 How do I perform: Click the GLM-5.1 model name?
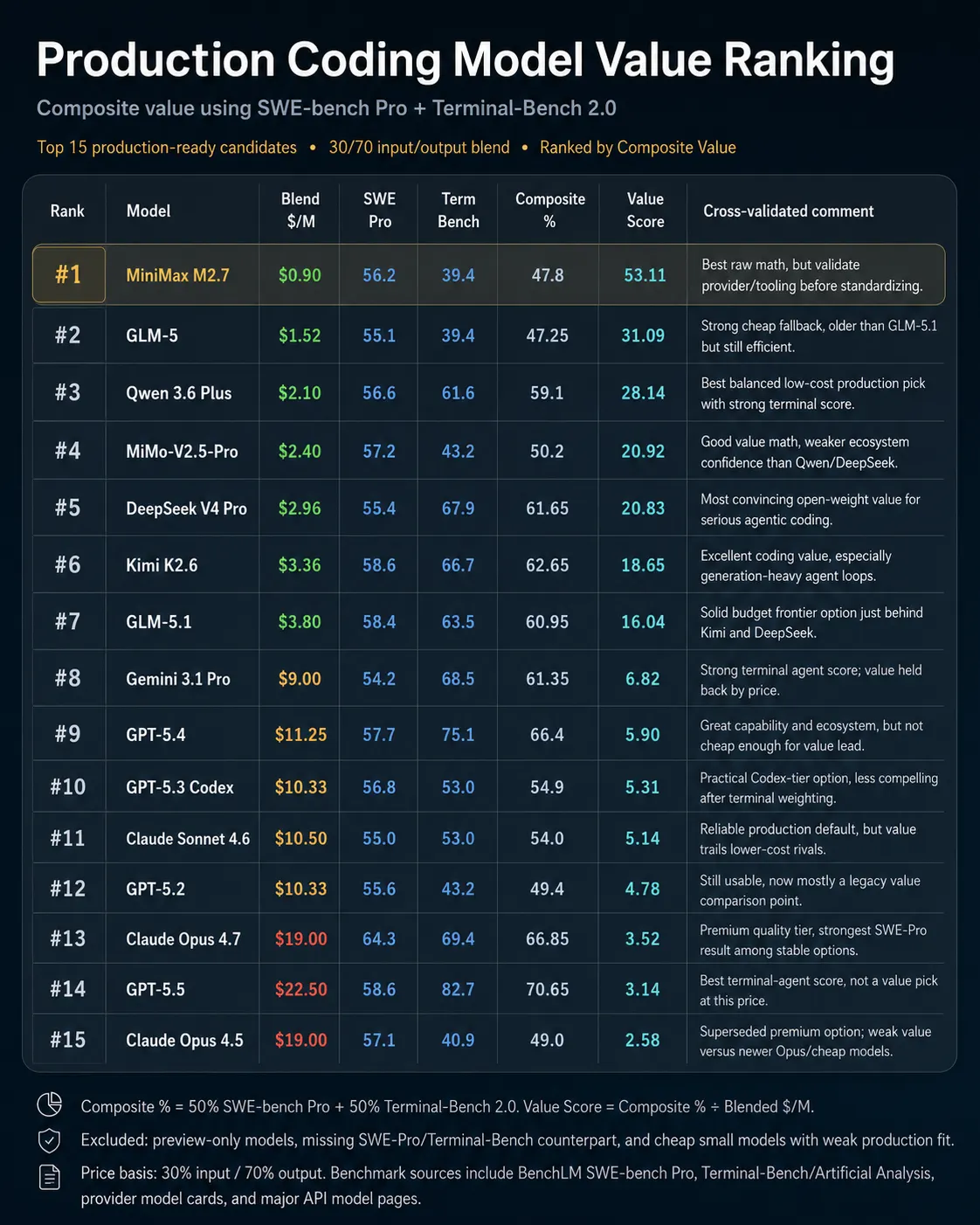pyautogui.click(x=159, y=622)
